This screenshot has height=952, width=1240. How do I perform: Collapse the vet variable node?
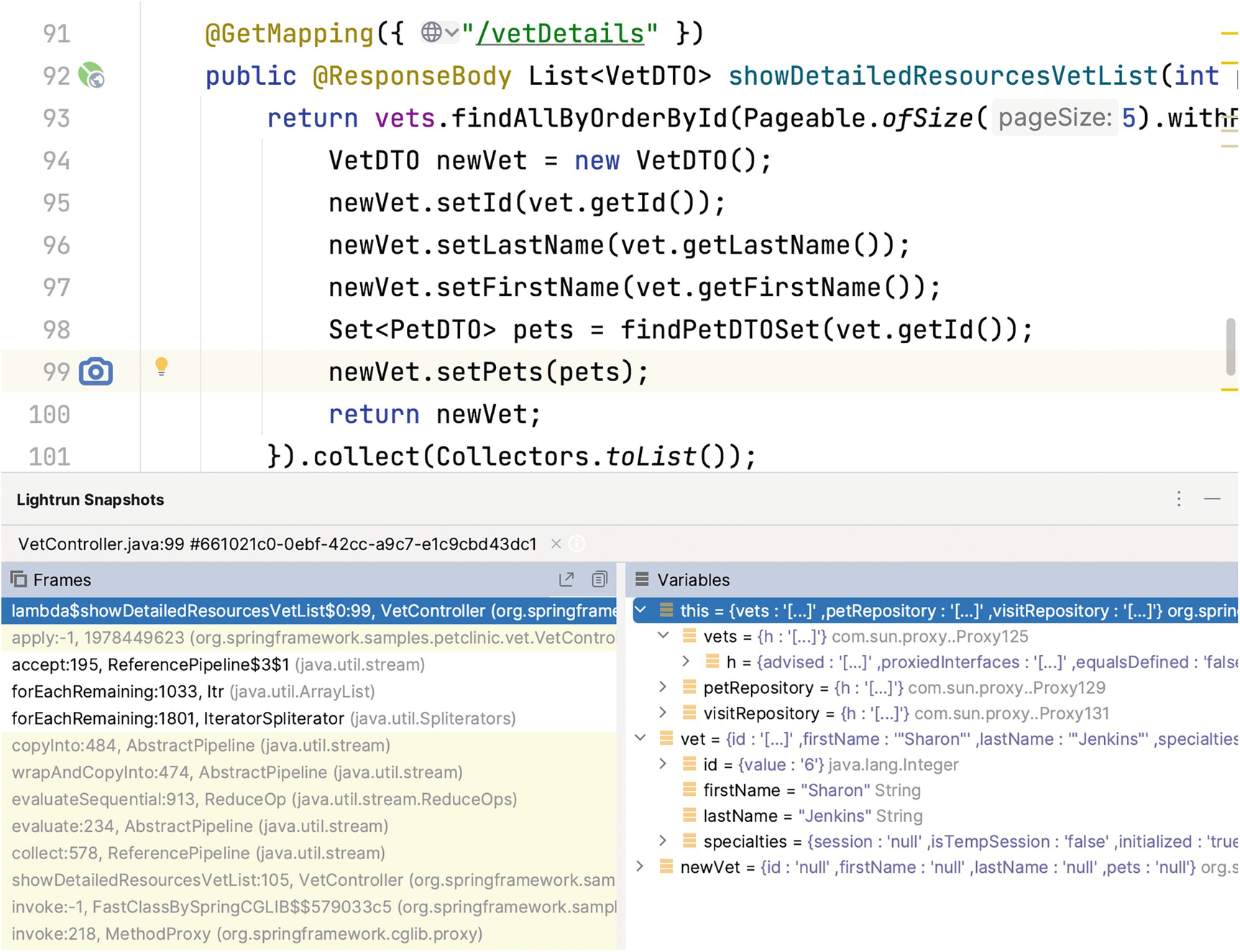640,738
